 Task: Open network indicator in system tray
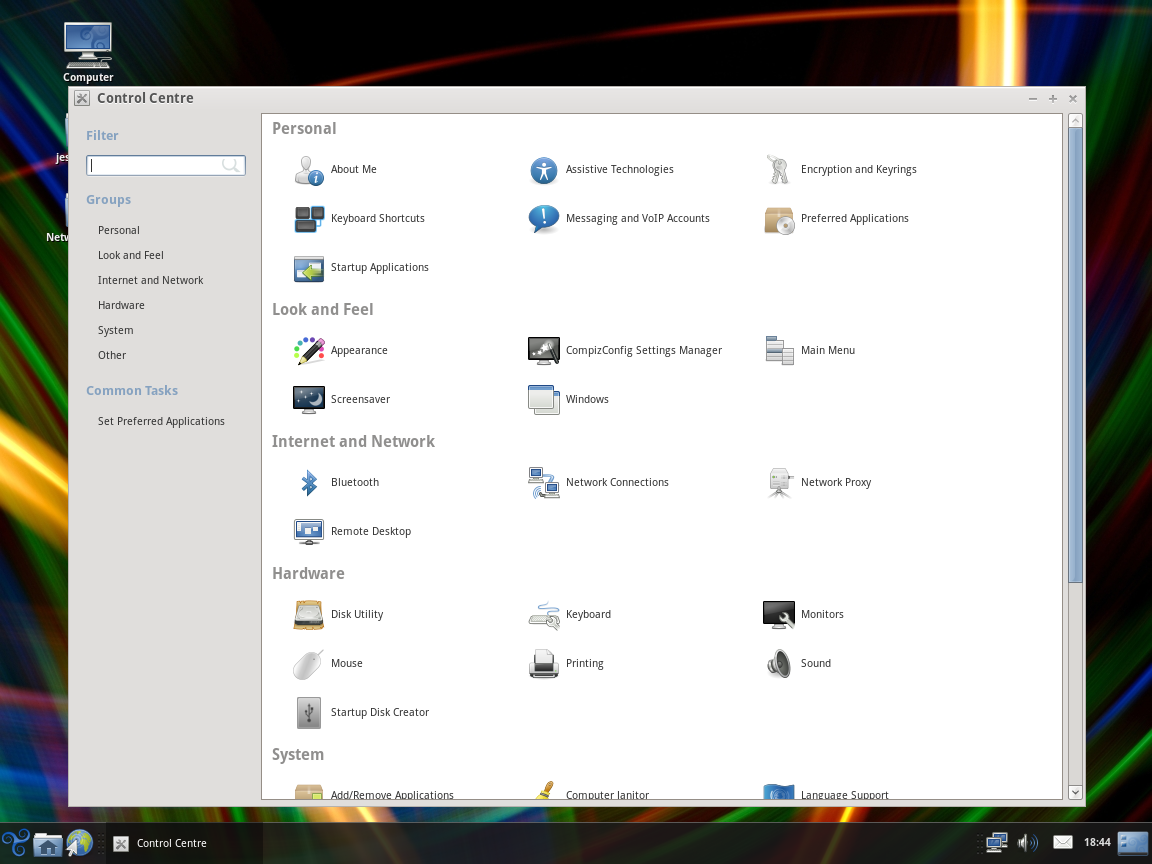(996, 842)
